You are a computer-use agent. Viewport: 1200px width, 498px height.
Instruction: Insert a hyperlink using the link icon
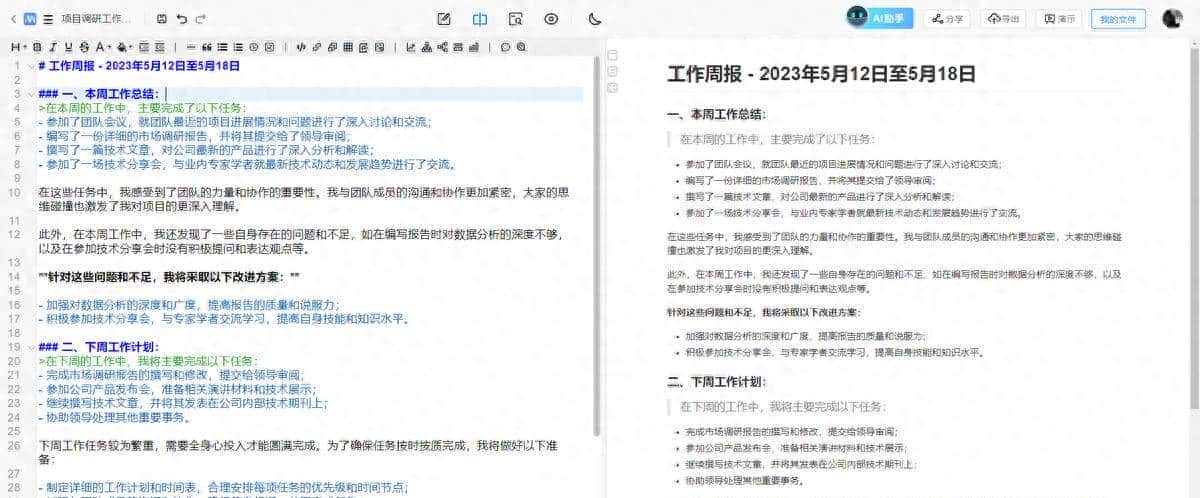click(x=316, y=47)
